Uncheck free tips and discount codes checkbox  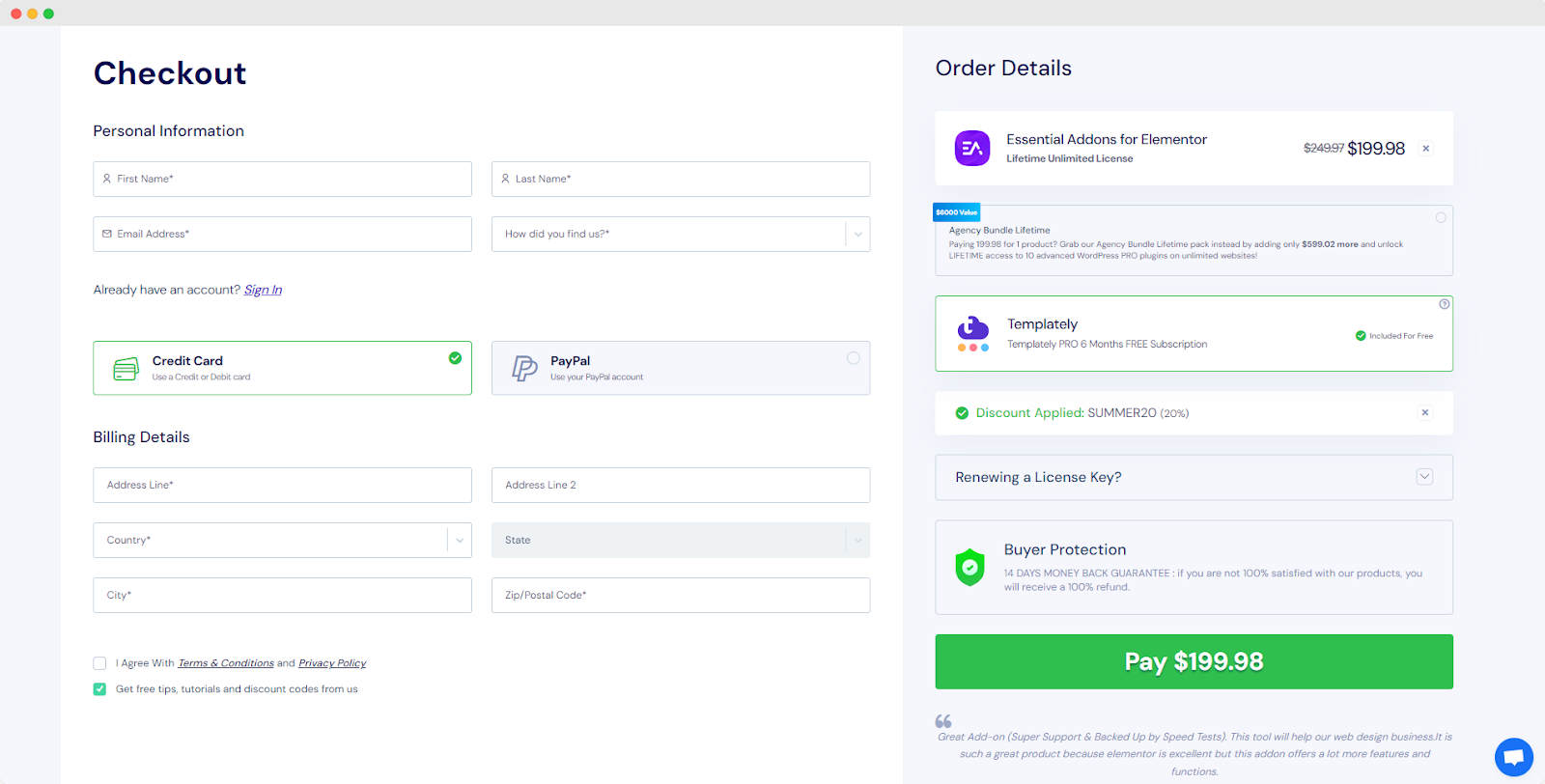tap(99, 689)
